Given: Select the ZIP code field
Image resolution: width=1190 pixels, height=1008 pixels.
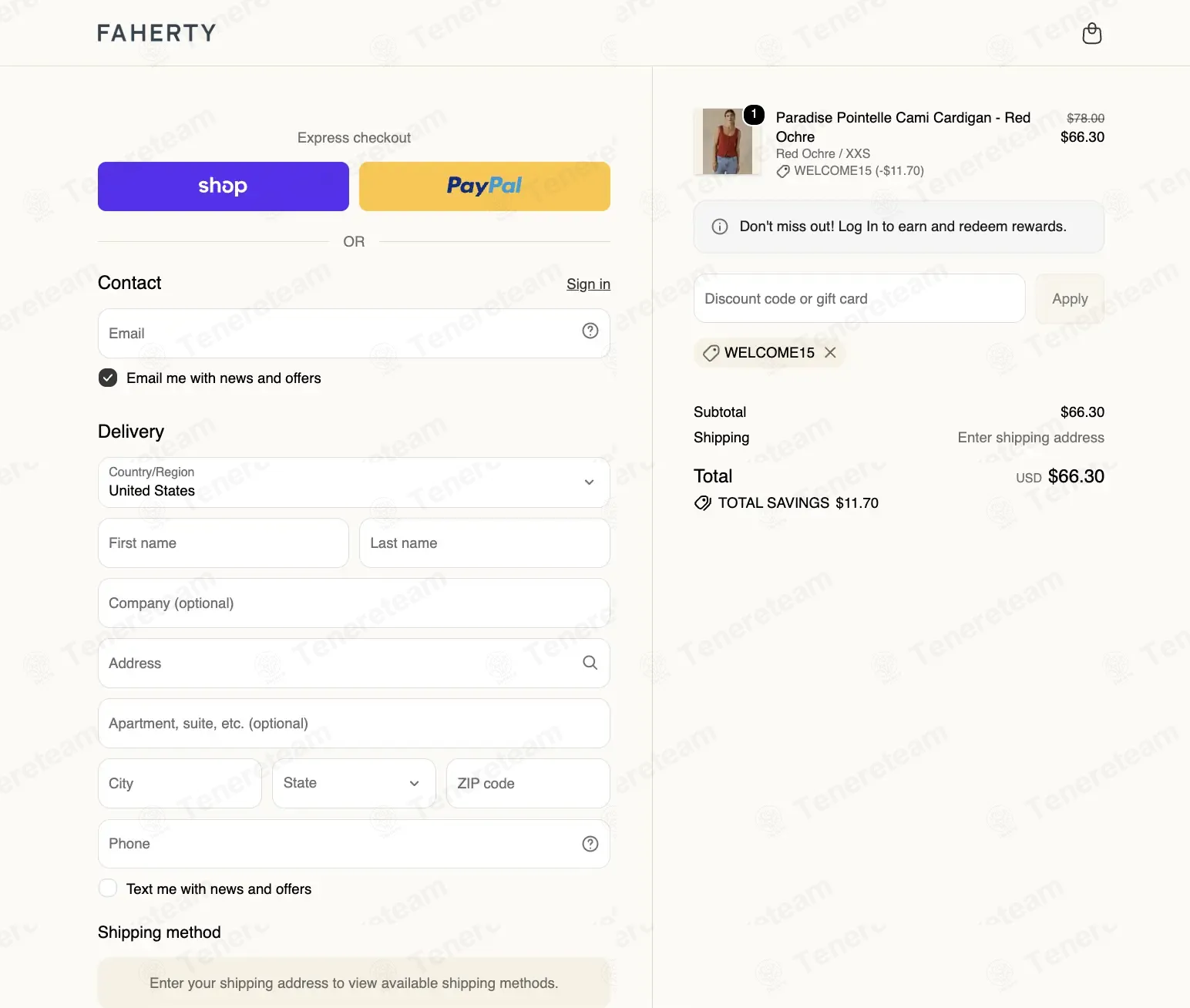Looking at the screenshot, I should click(x=528, y=783).
